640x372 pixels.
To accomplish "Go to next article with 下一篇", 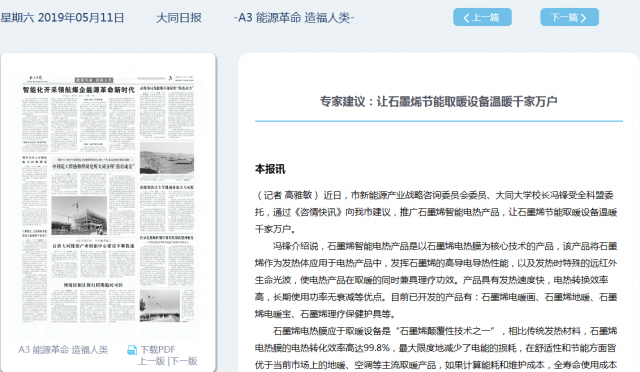I will [x=569, y=17].
